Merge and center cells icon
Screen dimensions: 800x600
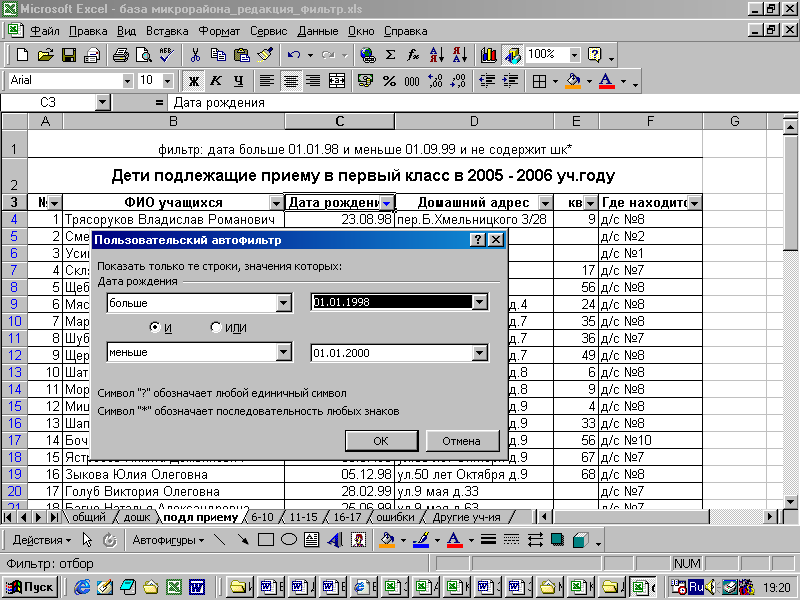click(337, 81)
